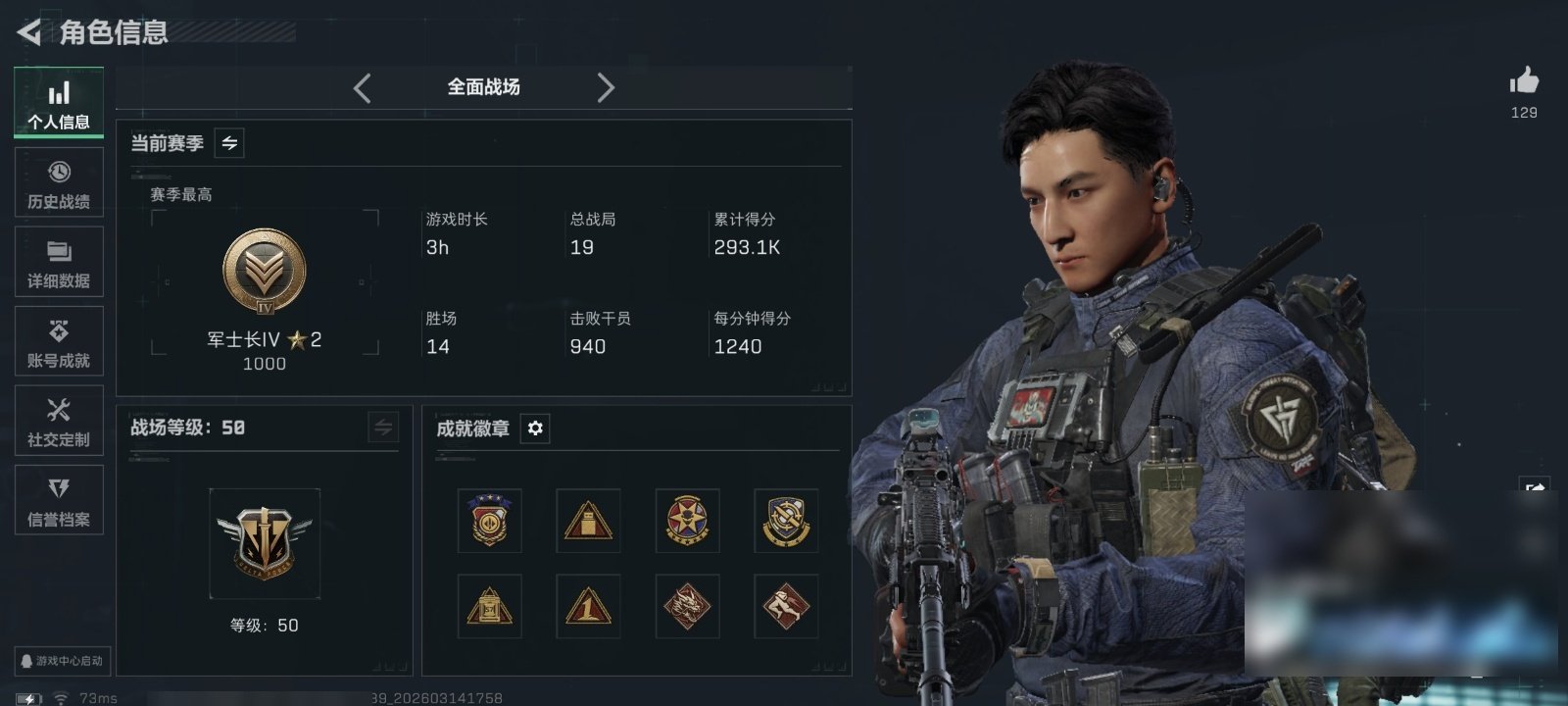
Task: Switch to next mode with right chevron
Action: [x=606, y=88]
